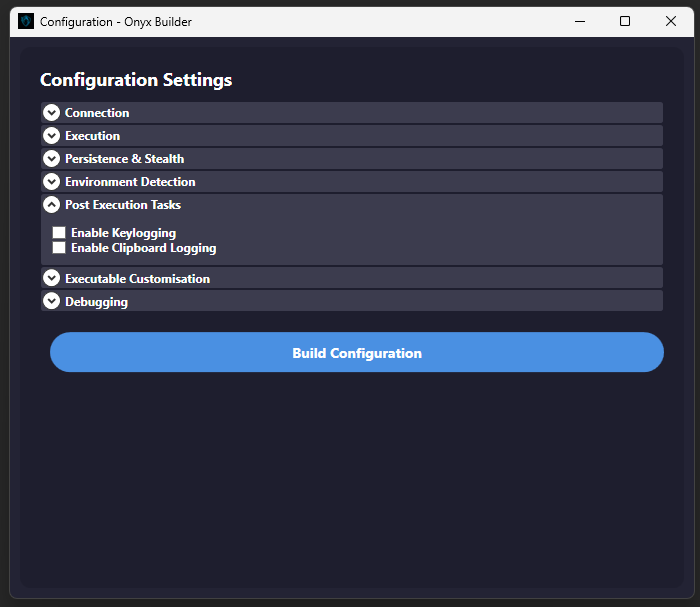The width and height of the screenshot is (700, 607).
Task: Click the chevron icon beside Debugging
Action: point(52,301)
